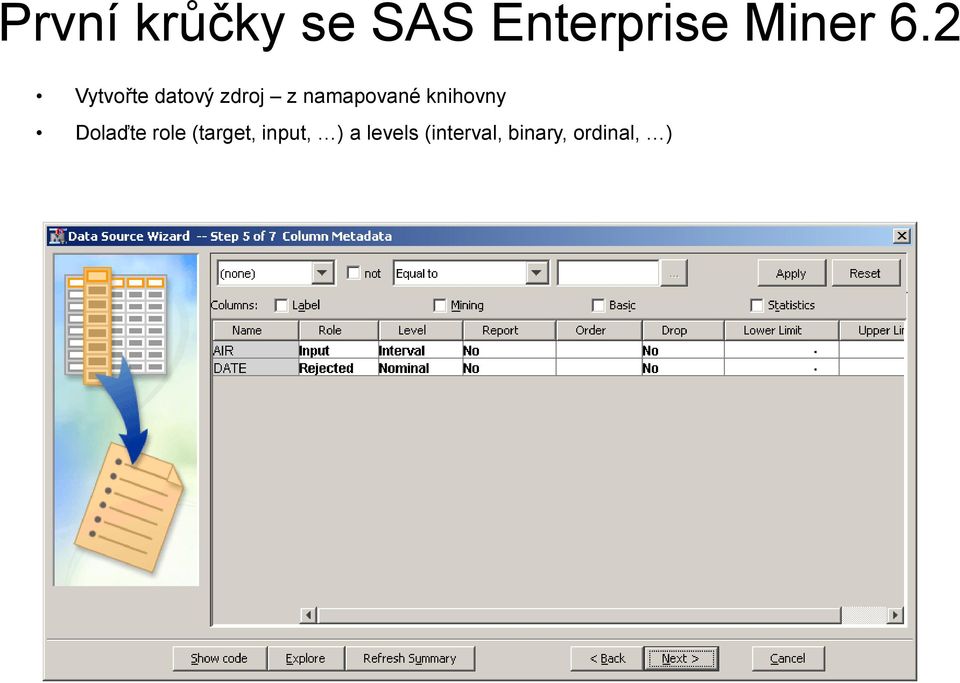Image resolution: width=960 pixels, height=683 pixels.
Task: Click the filter value input field
Action: (x=609, y=273)
